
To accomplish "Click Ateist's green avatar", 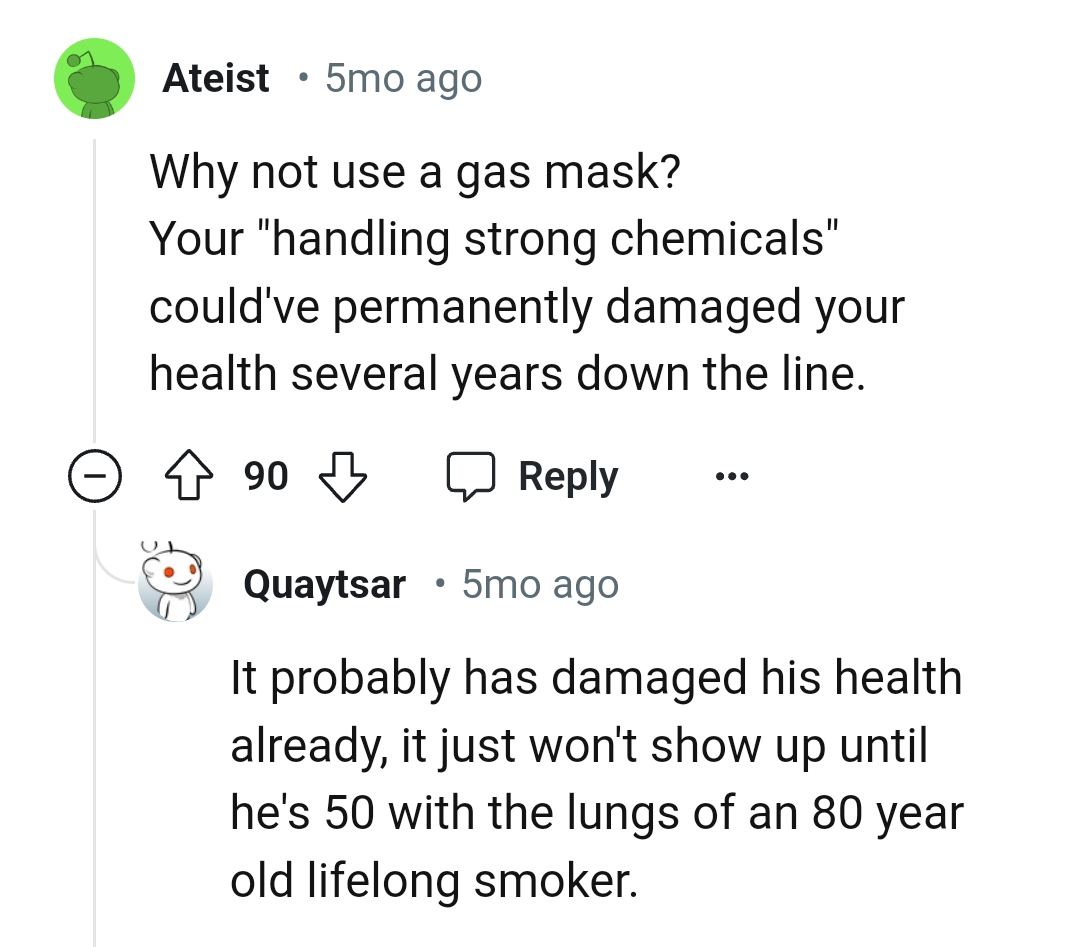I will click(94, 79).
